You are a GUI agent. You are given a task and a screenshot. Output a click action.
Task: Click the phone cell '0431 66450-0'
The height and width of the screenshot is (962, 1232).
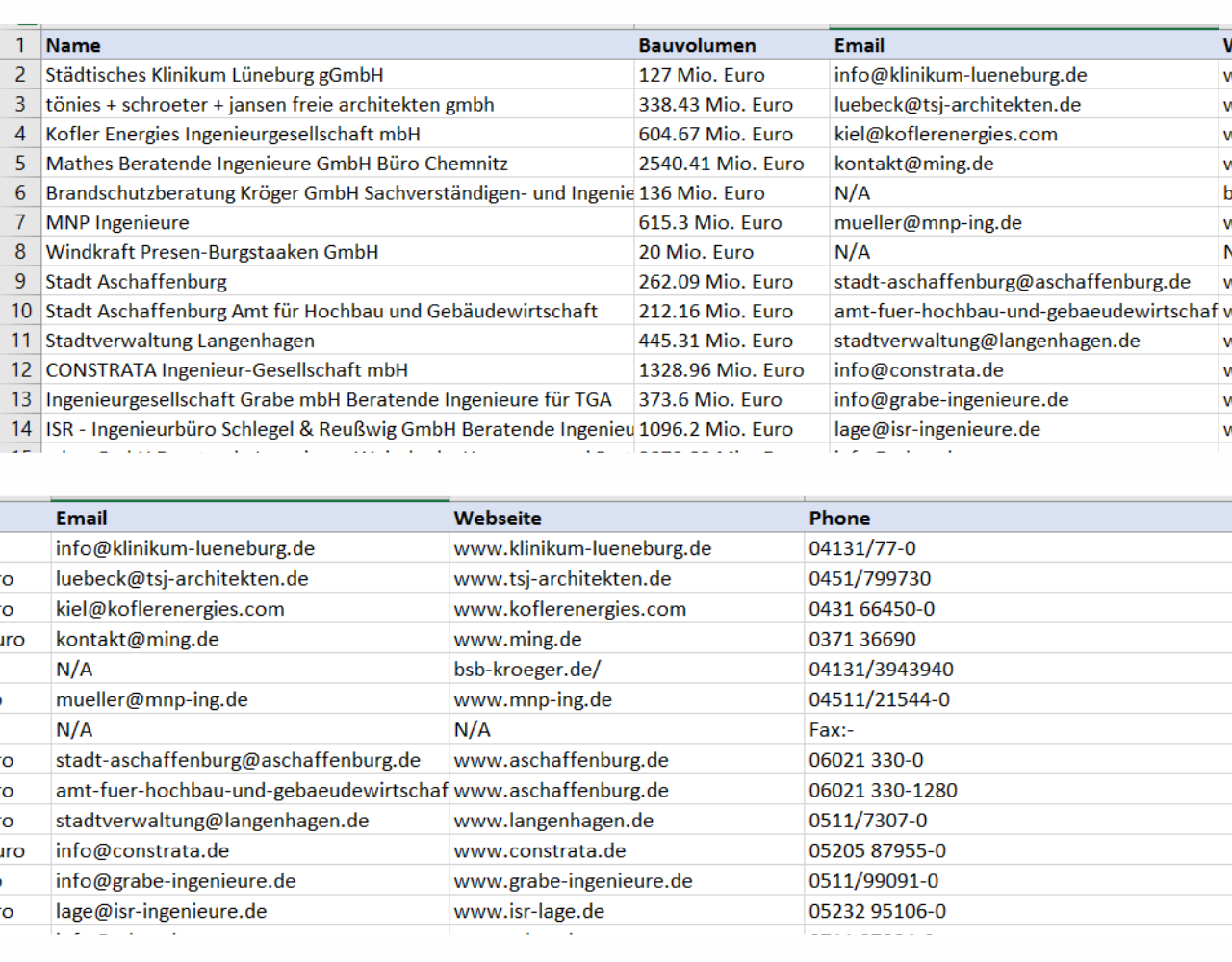tap(1018, 609)
